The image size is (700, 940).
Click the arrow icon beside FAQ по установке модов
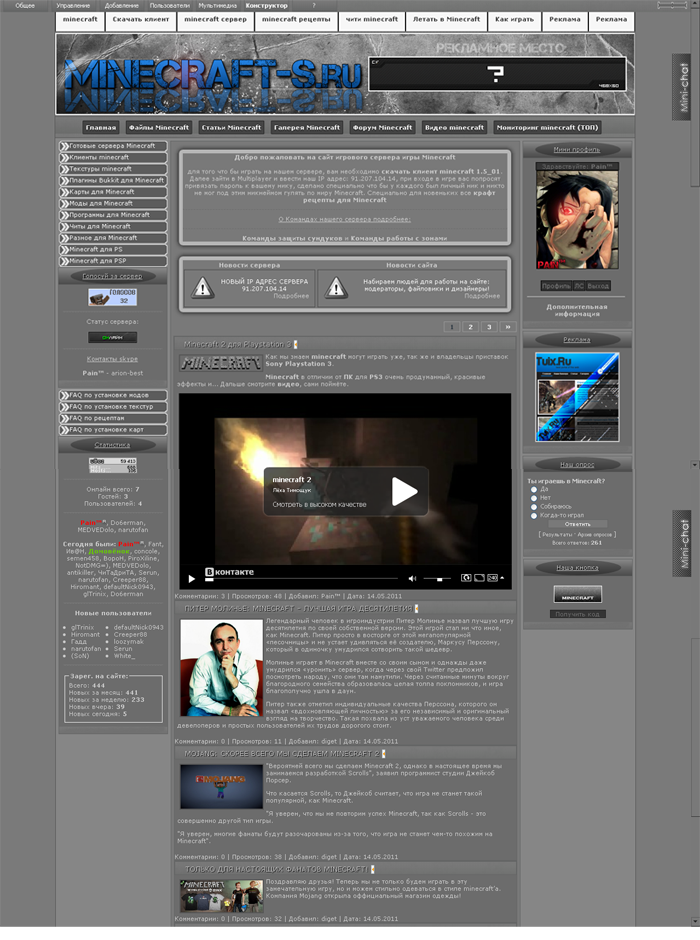tap(64, 395)
